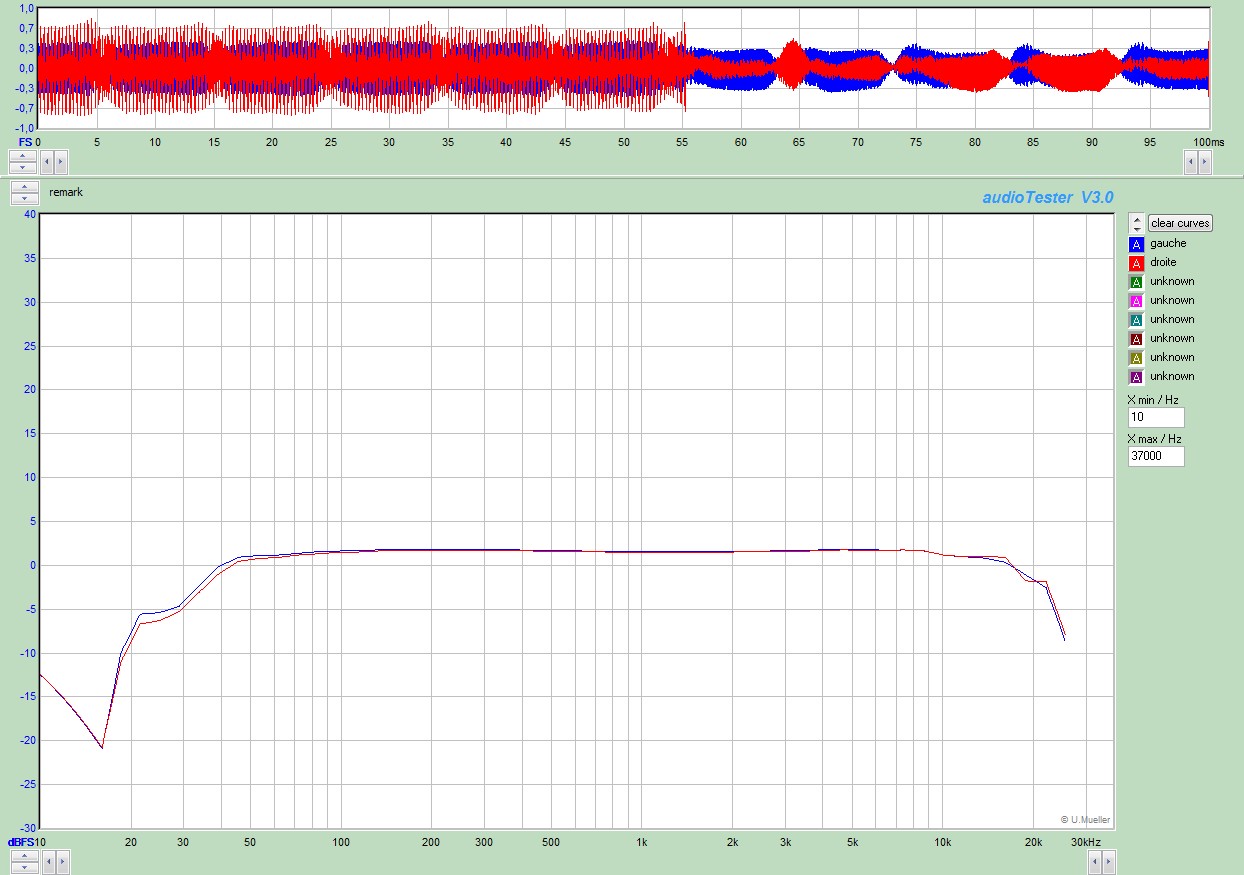Click the left arrow below 30kHz label

coord(1093,860)
